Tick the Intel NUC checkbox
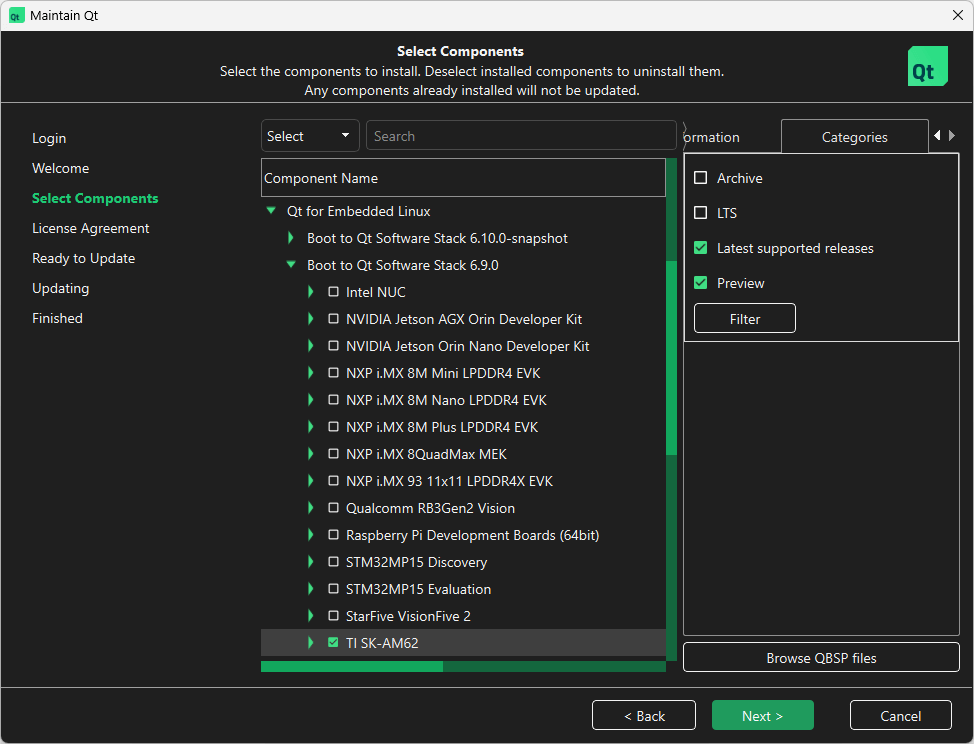 334,292
